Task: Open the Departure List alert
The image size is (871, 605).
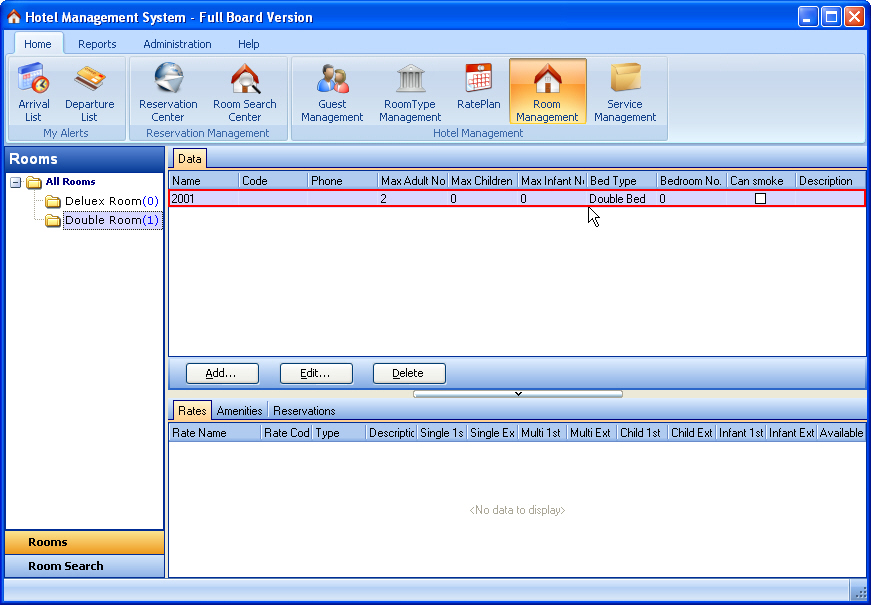Action: [89, 90]
